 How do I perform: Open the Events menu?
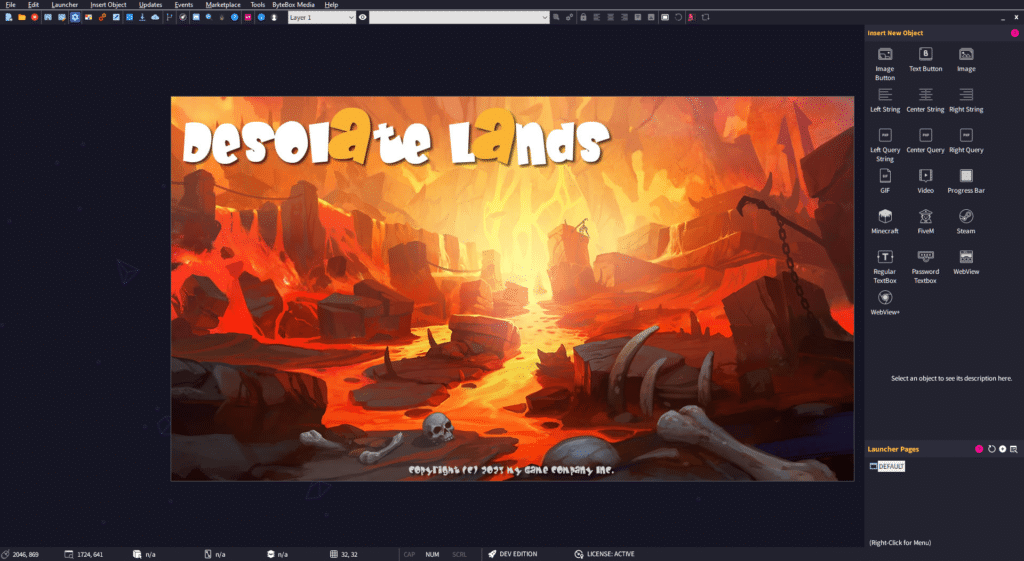[x=184, y=5]
